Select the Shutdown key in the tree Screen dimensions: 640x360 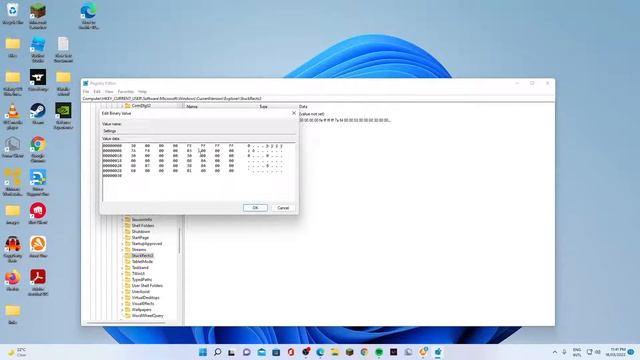[x=141, y=231]
